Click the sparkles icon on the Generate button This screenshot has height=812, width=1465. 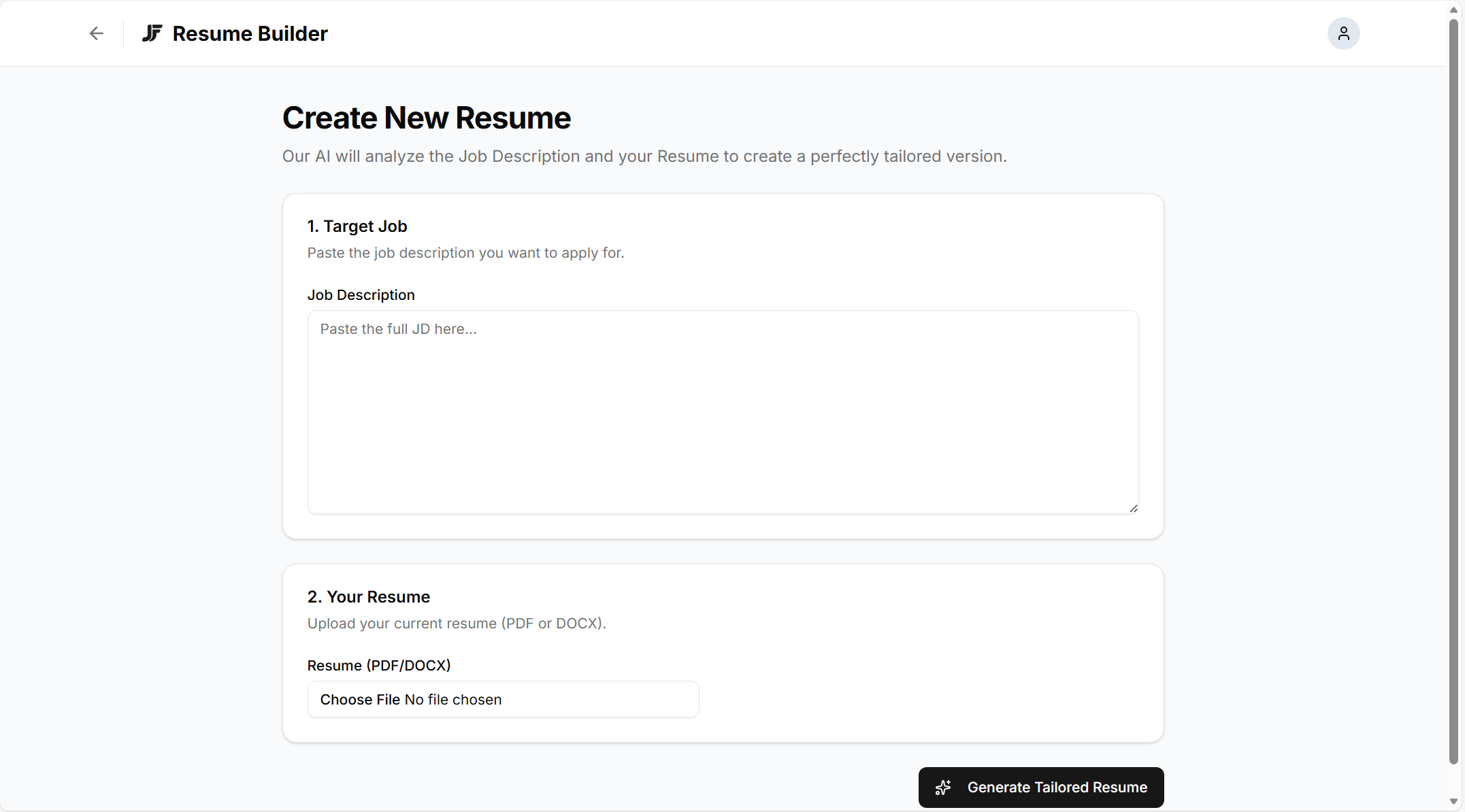[943, 788]
